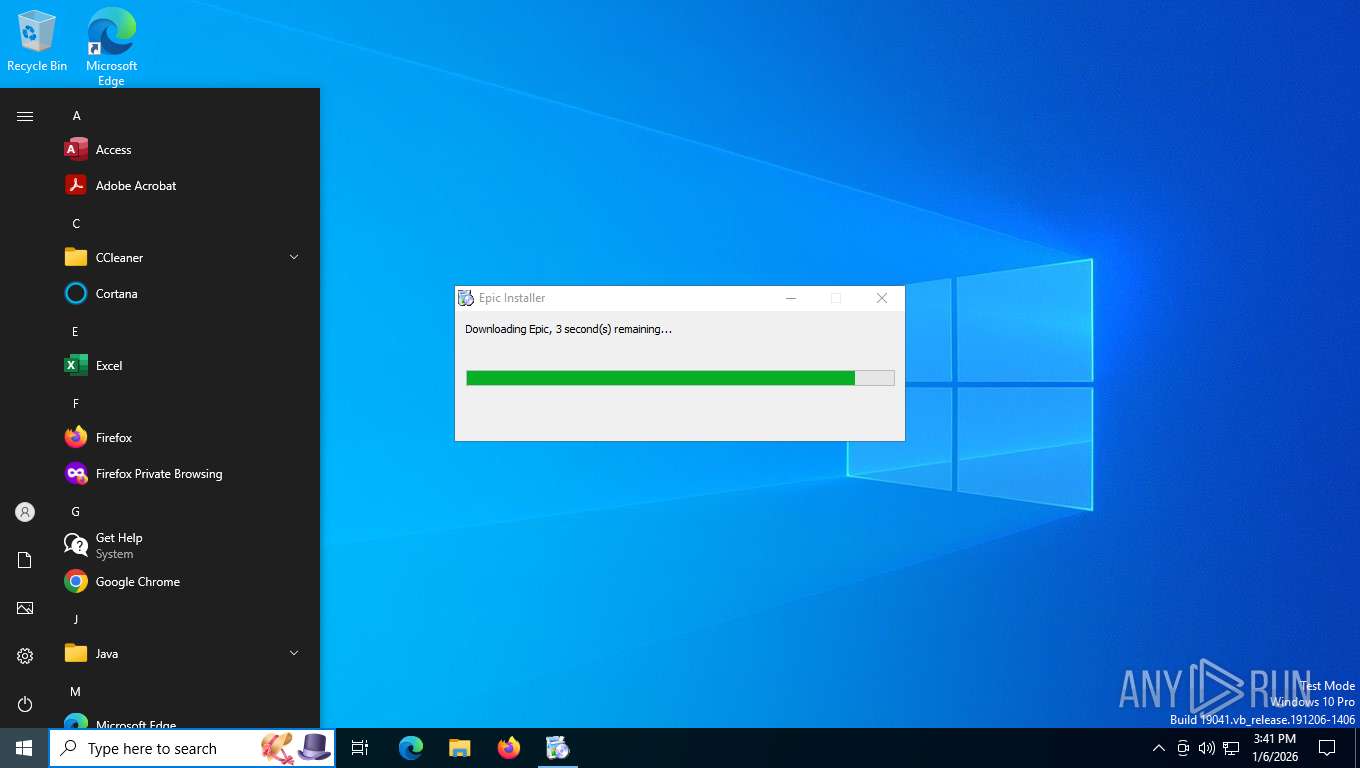Launch Google Chrome from Start menu

[185, 582]
